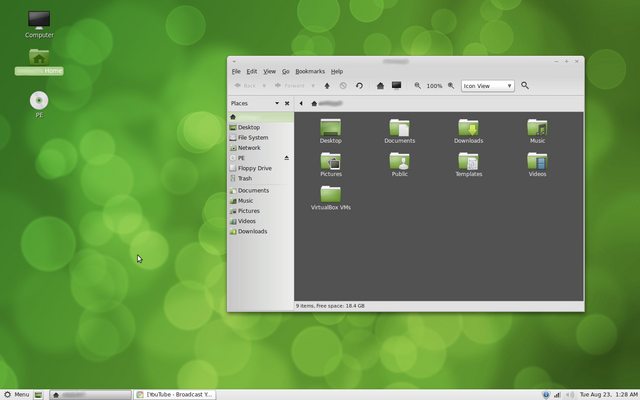Open the Downloads folder in icon view
This screenshot has width=640, height=400.
click(x=469, y=131)
